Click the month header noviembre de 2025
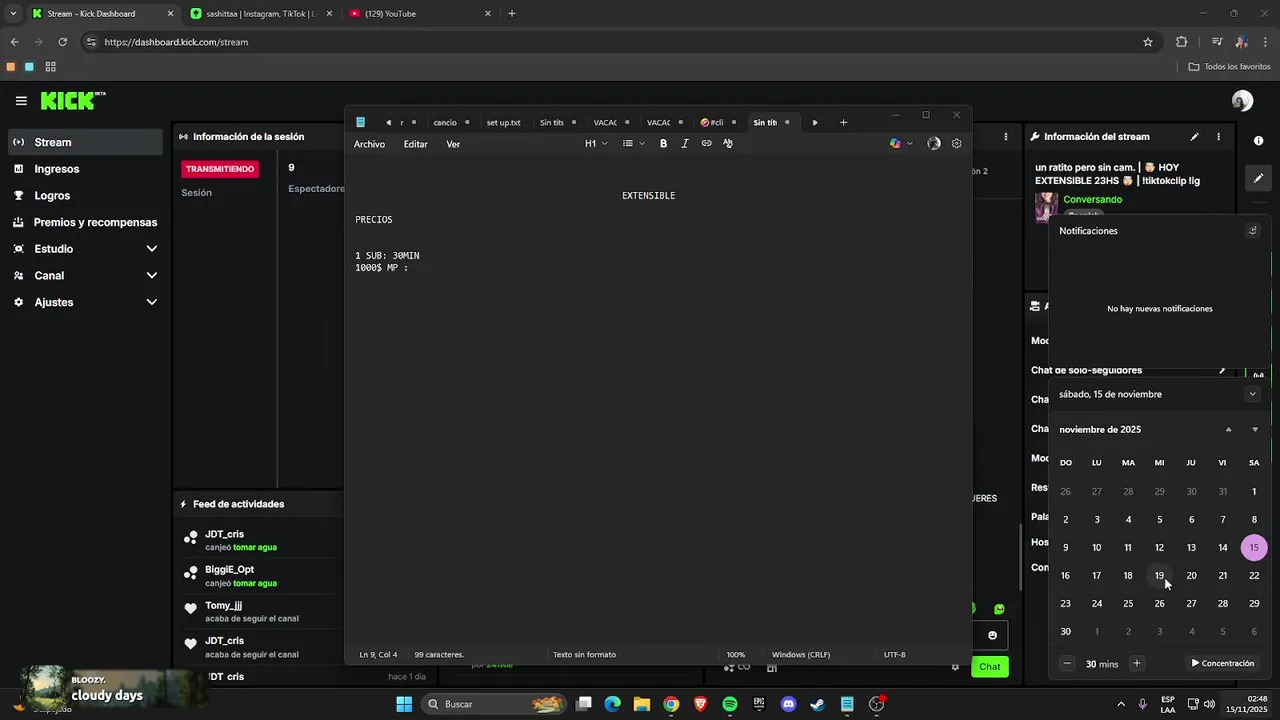 coord(1100,430)
